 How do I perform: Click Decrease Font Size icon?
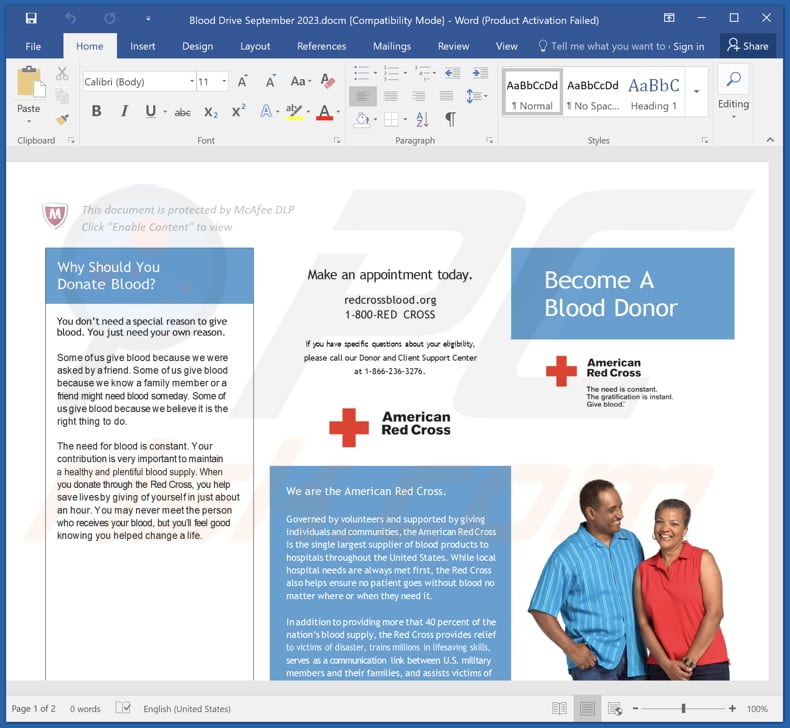click(271, 82)
